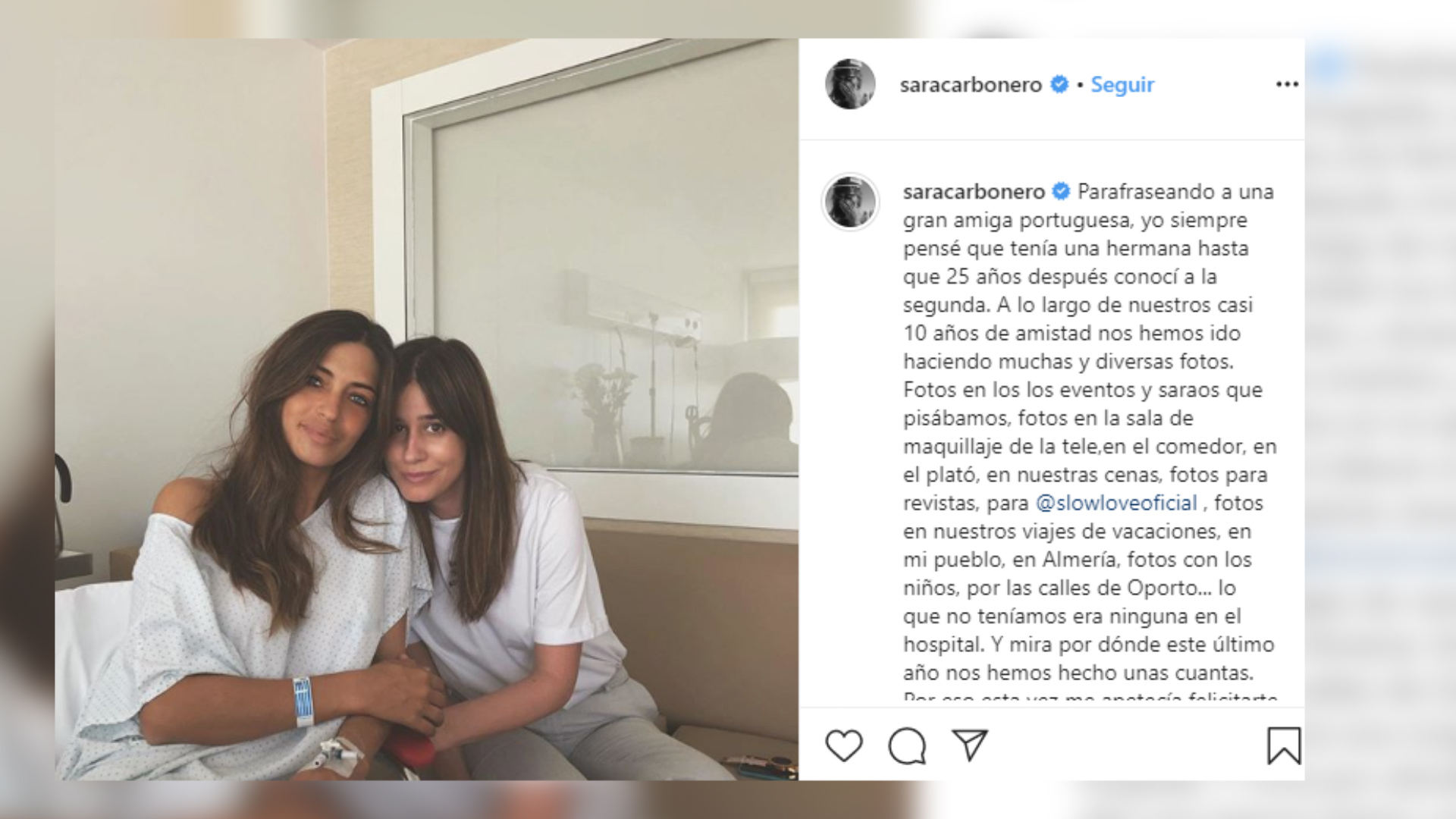1456x819 pixels.
Task: Click the word hospital in the caption
Action: point(943,645)
